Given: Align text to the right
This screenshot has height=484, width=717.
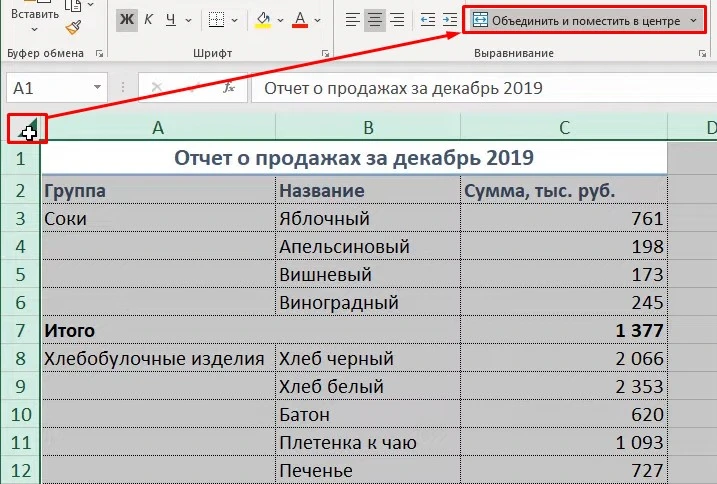Looking at the screenshot, I should (397, 20).
